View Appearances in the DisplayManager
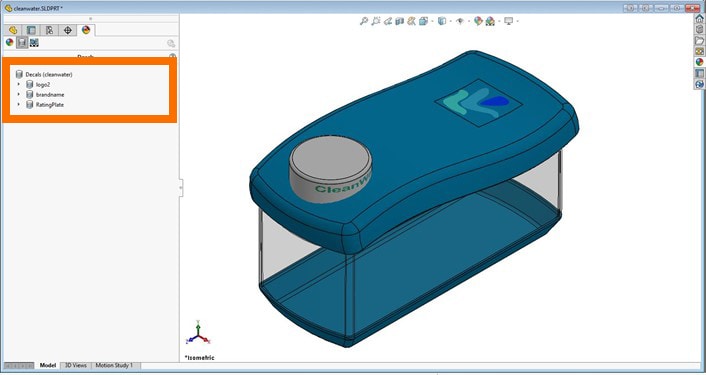Viewport: 706px width, 375px height. (9, 42)
